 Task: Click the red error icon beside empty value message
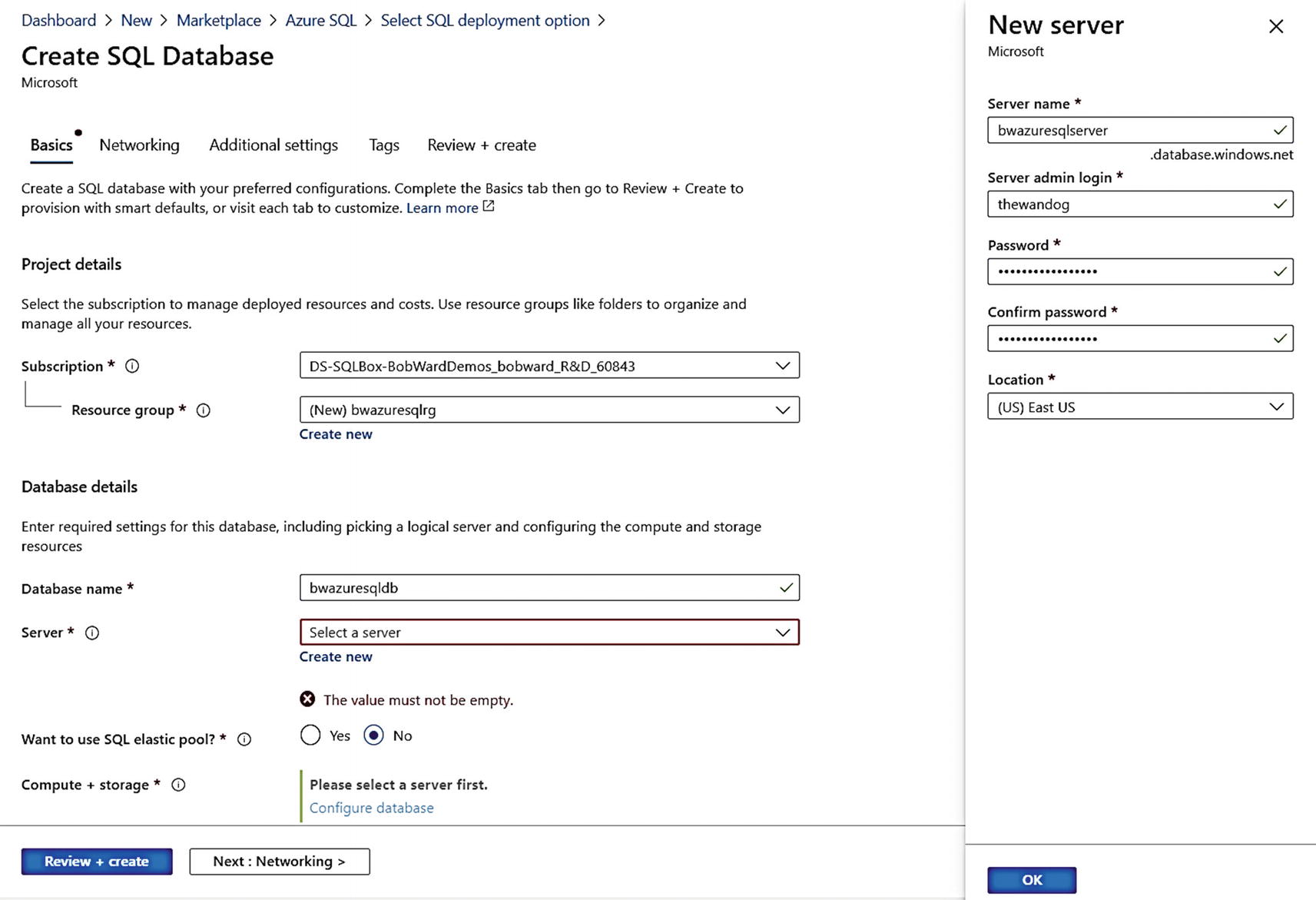307,699
